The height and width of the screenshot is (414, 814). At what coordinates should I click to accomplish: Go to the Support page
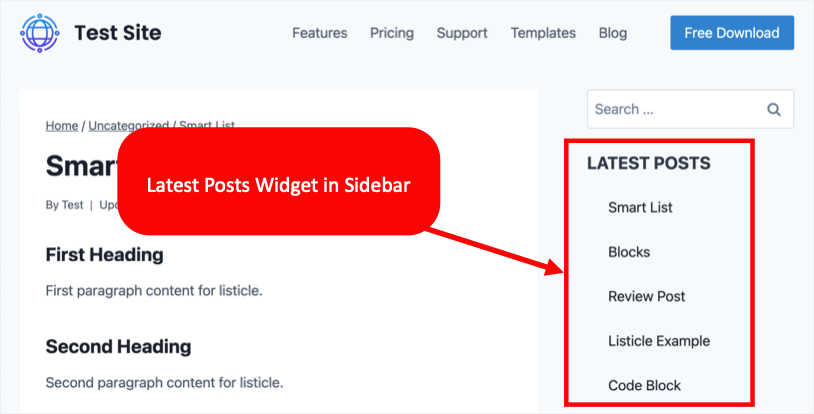[x=462, y=33]
